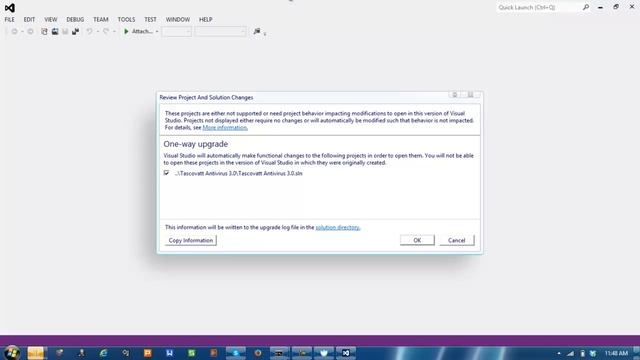Click the Find in Files toolbar icon
The image size is (640, 360).
pyautogui.click(x=257, y=31)
